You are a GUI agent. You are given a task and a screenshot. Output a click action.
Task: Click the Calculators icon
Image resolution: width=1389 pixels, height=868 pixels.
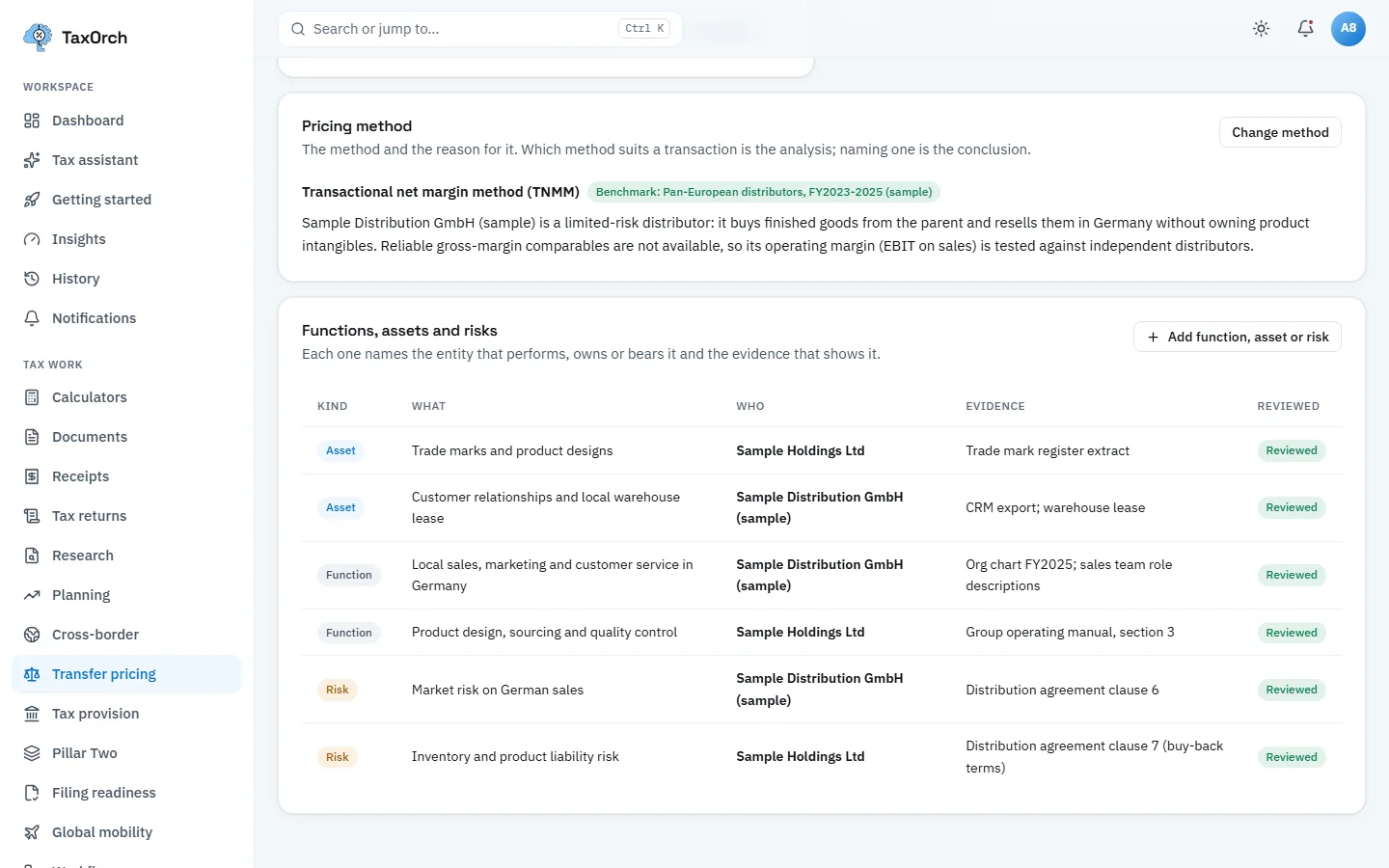[x=32, y=397]
